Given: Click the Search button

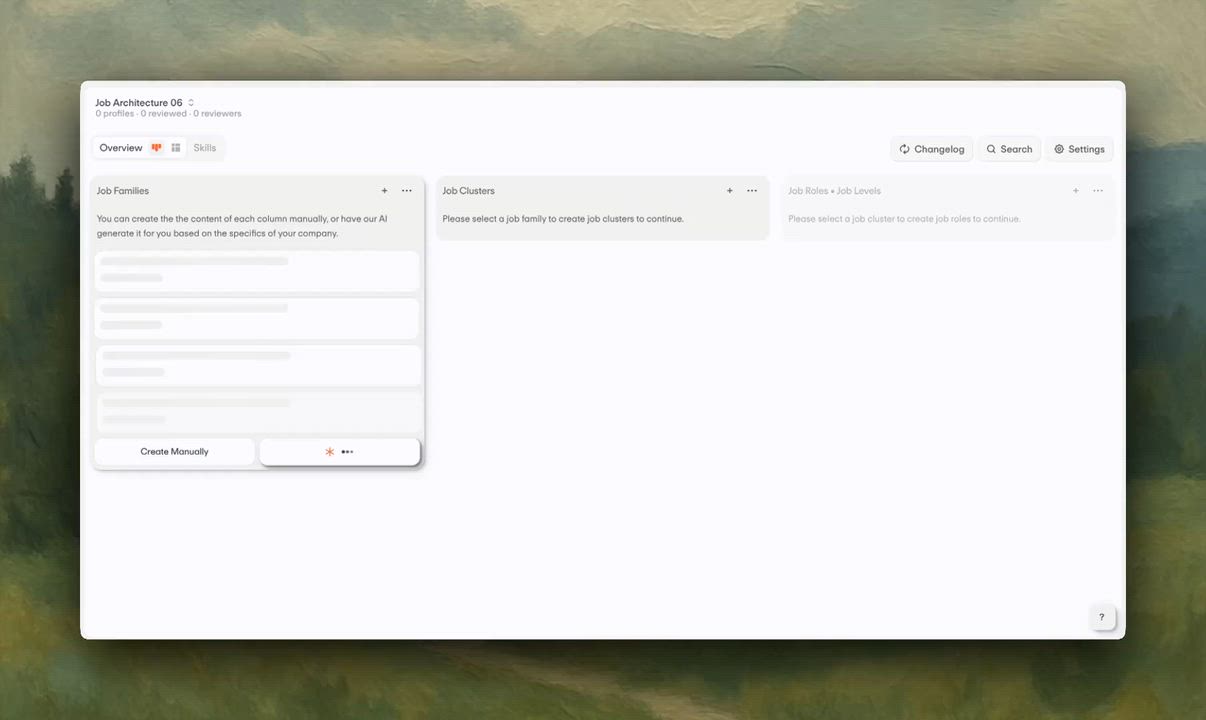Looking at the screenshot, I should click(x=1009, y=149).
